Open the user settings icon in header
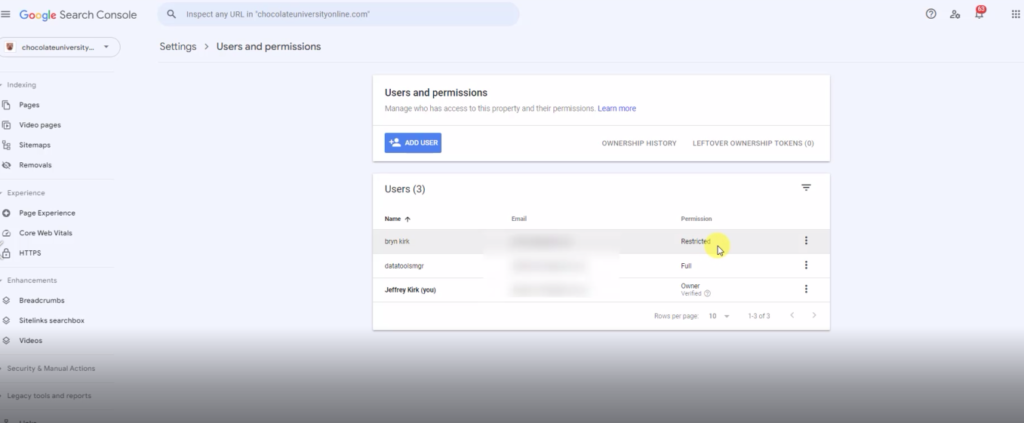The height and width of the screenshot is (423, 1024). (x=955, y=14)
